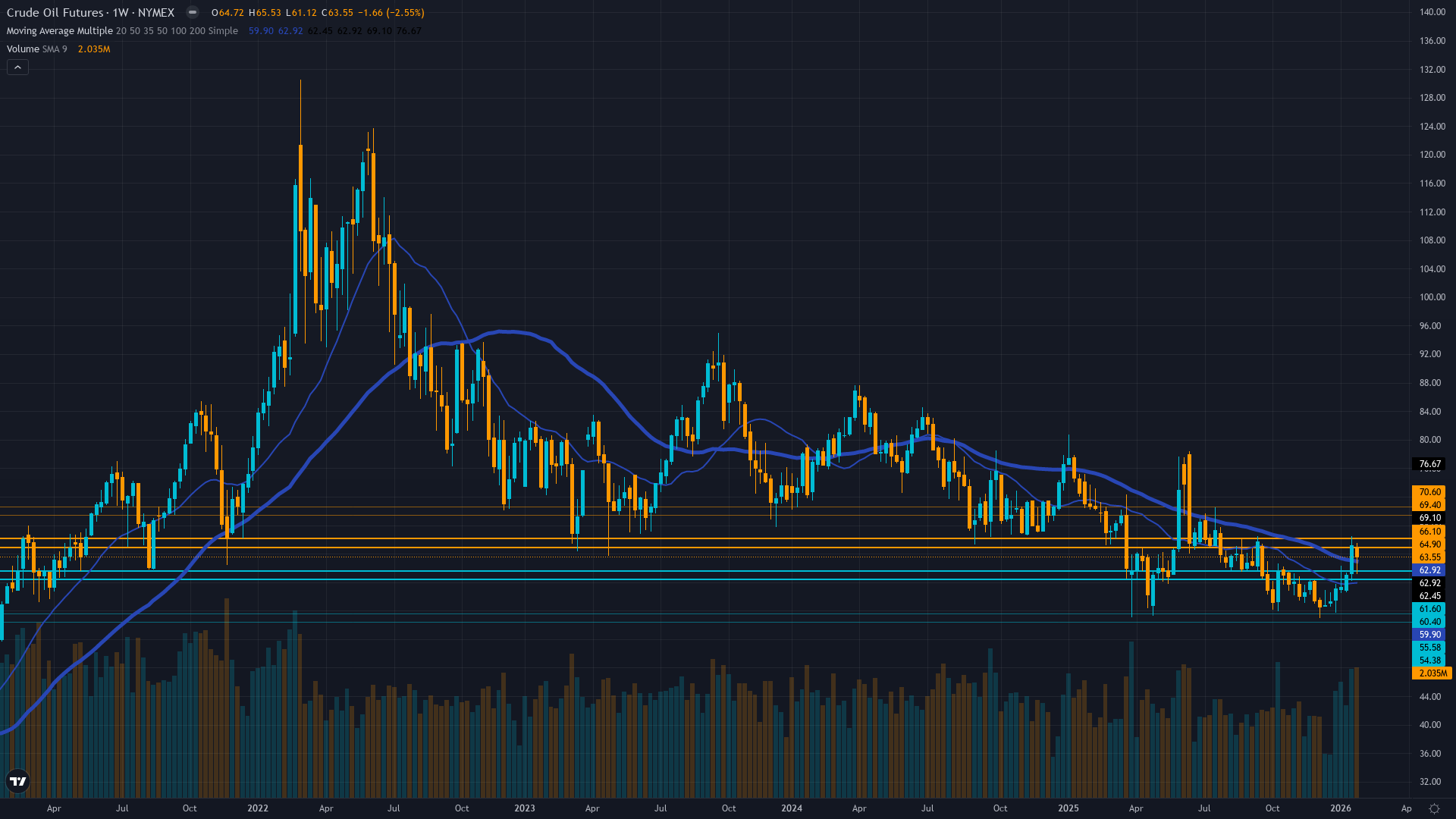The height and width of the screenshot is (819, 1456).
Task: Click the cyan 55.58 price level label
Action: tap(1429, 648)
